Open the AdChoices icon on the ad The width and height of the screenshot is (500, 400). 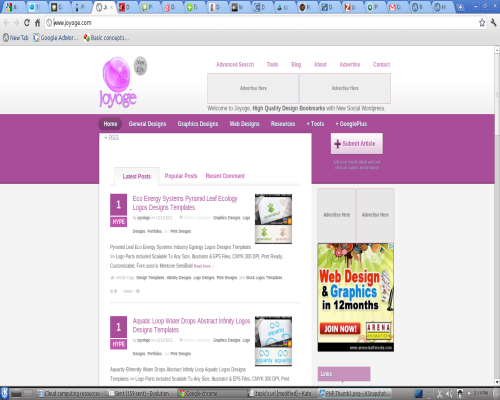pos(391,246)
